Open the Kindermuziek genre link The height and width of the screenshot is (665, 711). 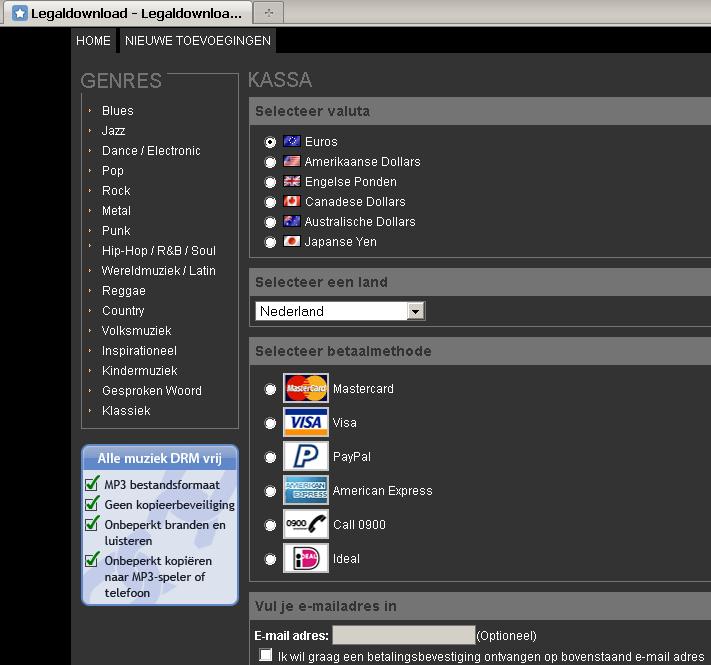point(139,370)
